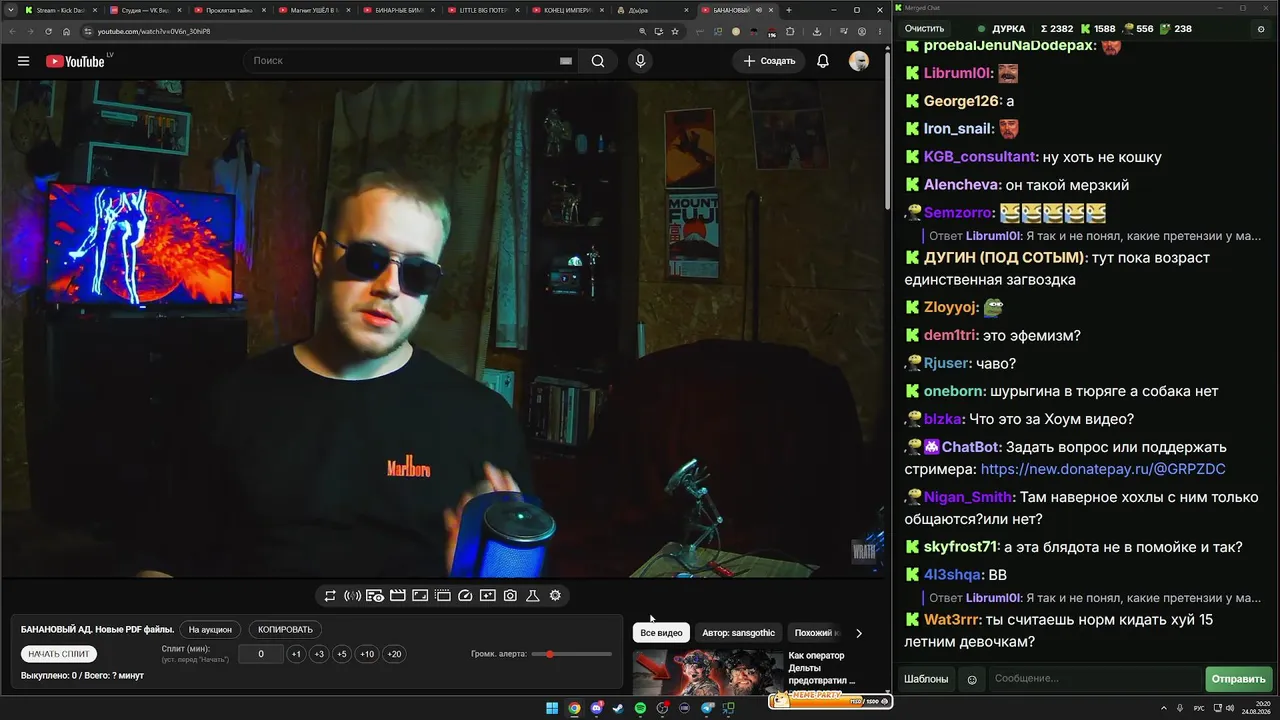This screenshot has height=720, width=1280.
Task: Click the НАЧАТЬ СПЛИТ button
Action: pos(59,654)
